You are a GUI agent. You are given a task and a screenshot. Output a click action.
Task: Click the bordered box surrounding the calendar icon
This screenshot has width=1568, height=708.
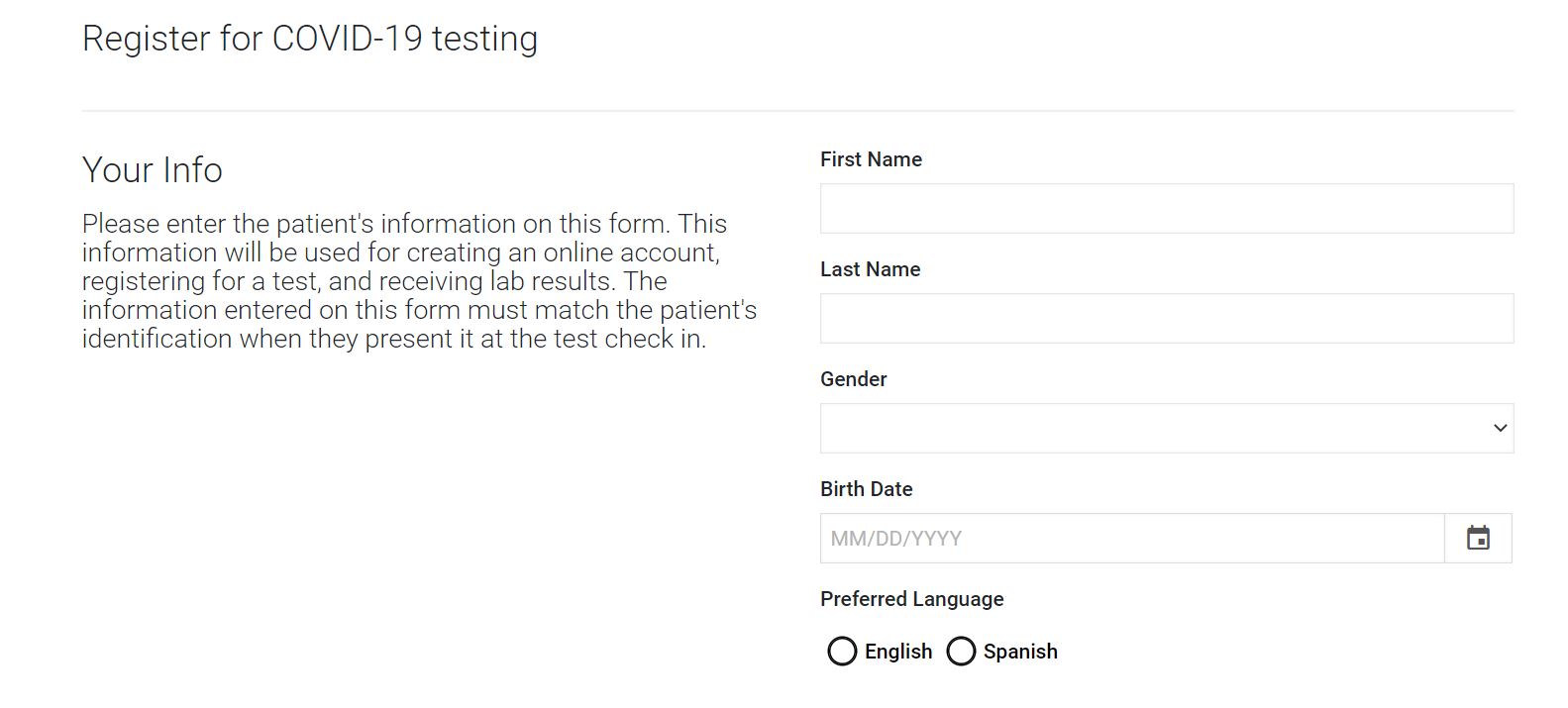tap(1478, 538)
